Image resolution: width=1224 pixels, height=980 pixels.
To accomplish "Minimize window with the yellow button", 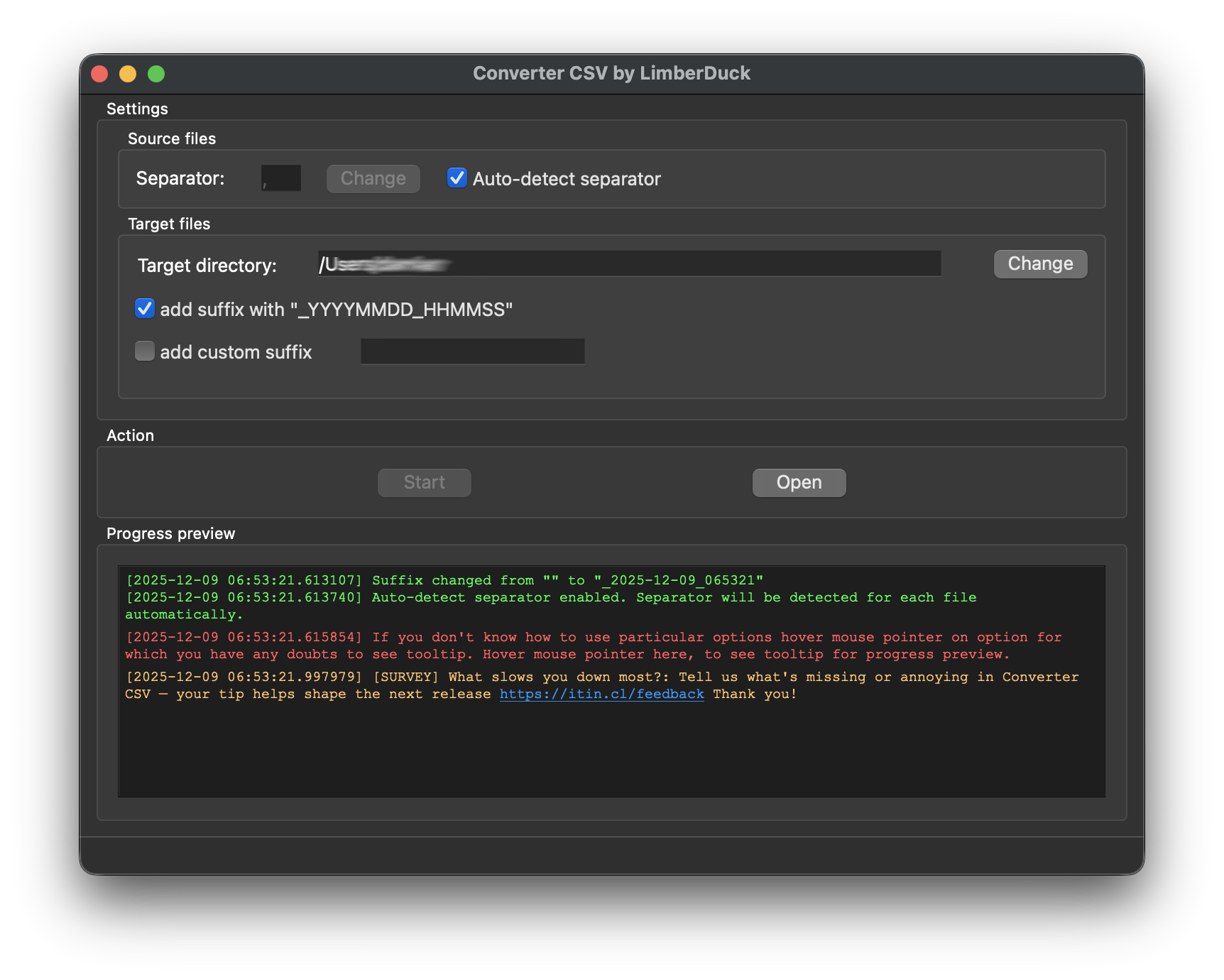I will (128, 74).
